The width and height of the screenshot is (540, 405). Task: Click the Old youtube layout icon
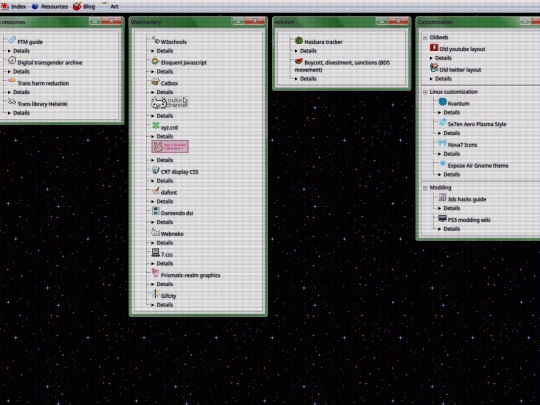pos(434,48)
